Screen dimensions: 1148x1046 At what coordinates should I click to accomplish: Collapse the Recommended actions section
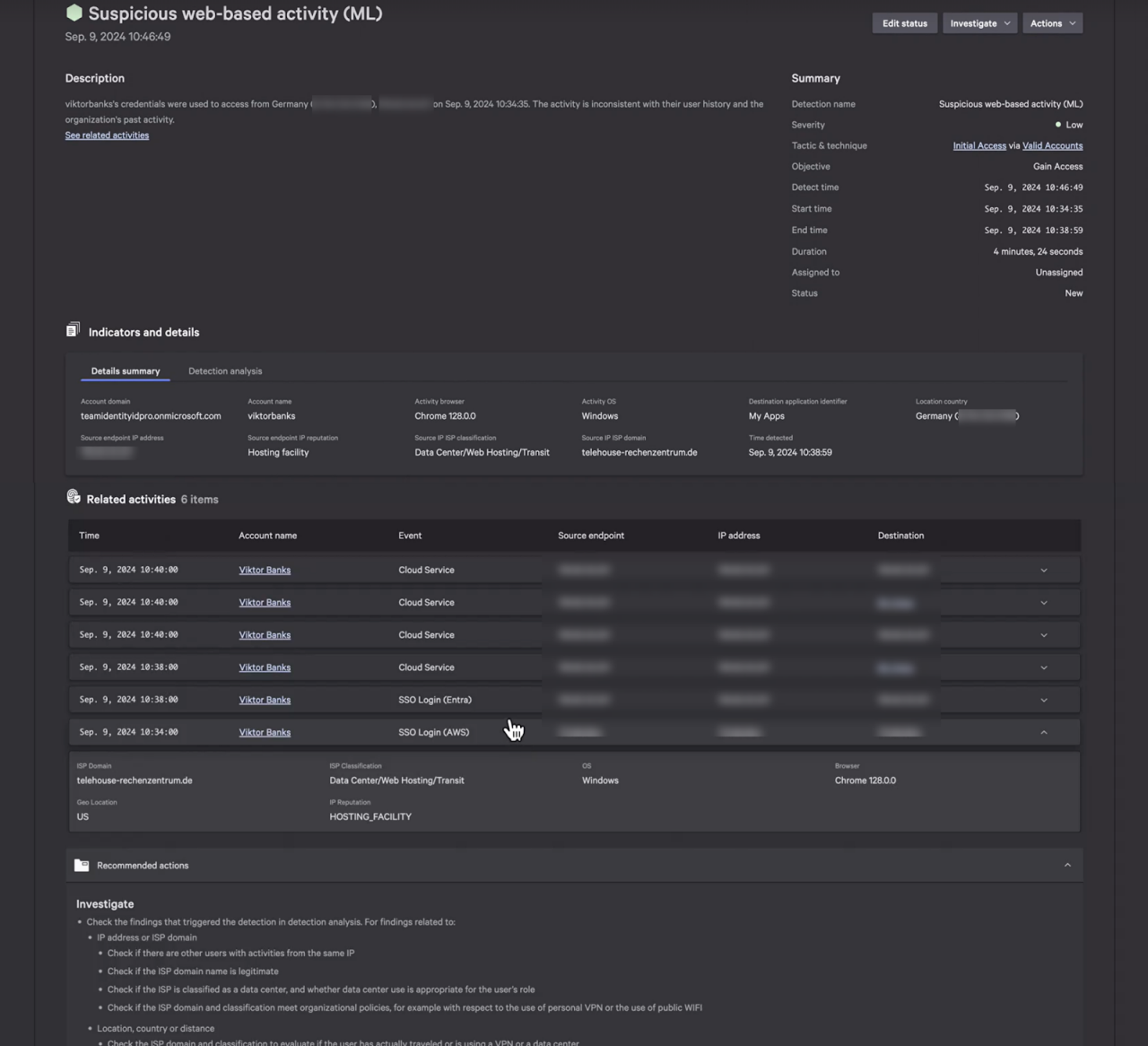1067,865
